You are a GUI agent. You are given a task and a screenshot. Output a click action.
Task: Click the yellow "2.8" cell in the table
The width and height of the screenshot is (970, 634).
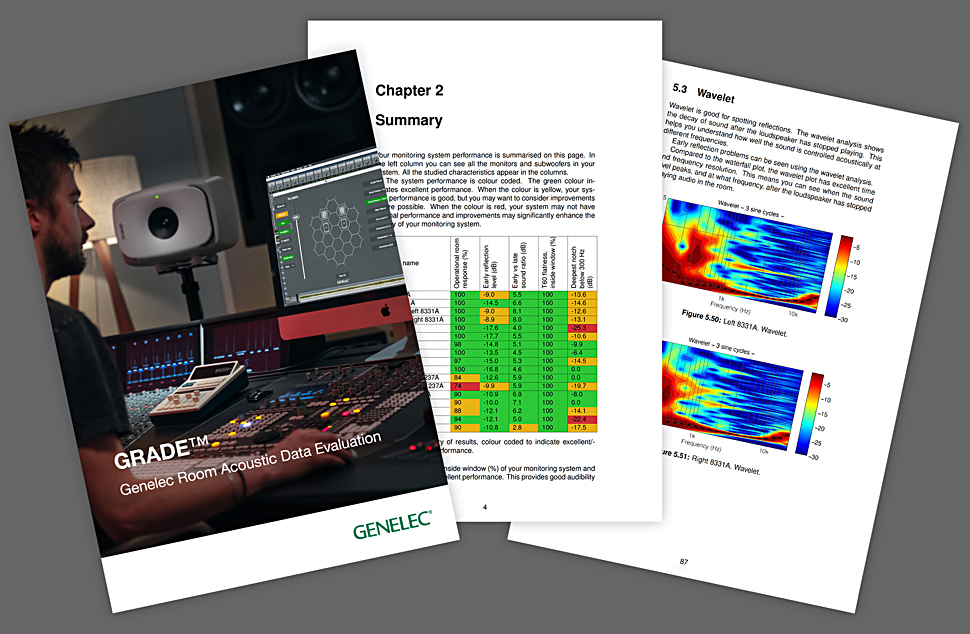(x=523, y=427)
